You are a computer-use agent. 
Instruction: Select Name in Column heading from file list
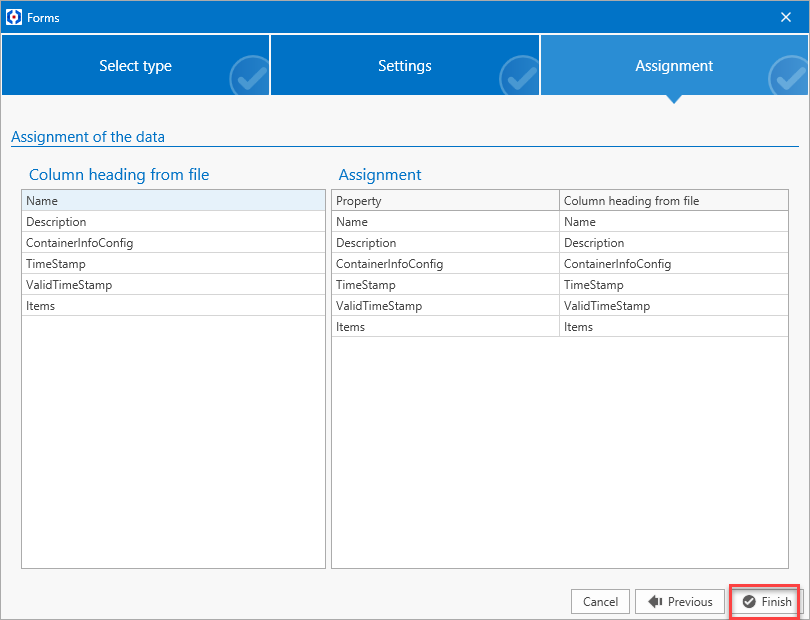click(x=174, y=200)
